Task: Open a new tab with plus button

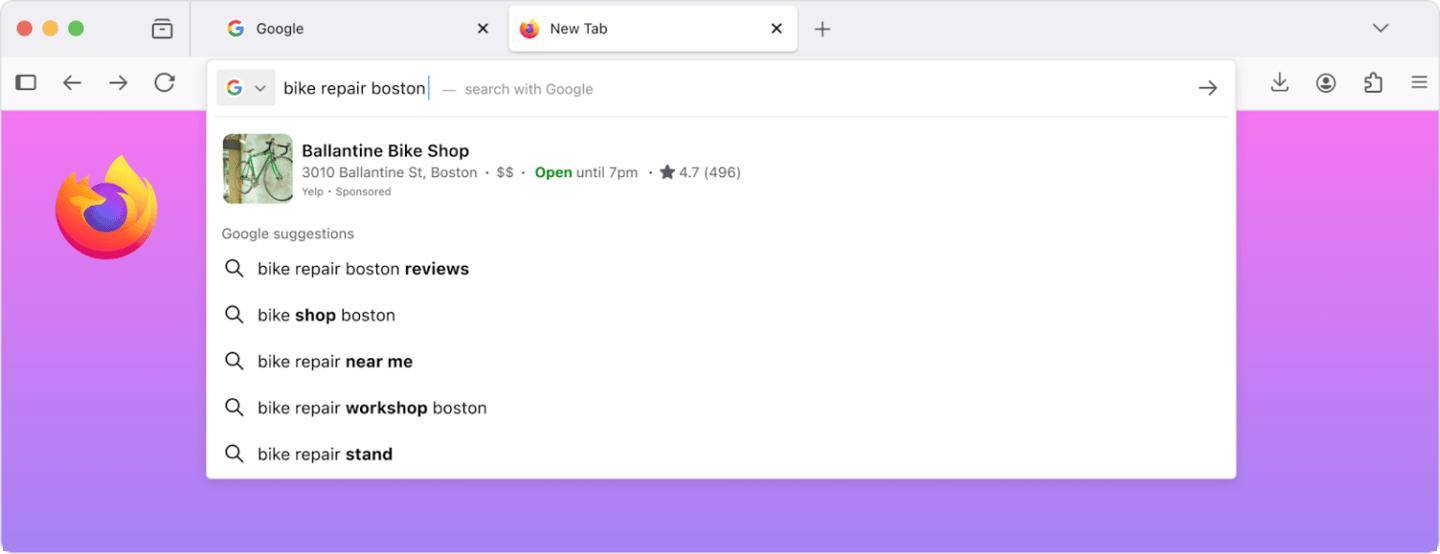Action: (822, 29)
